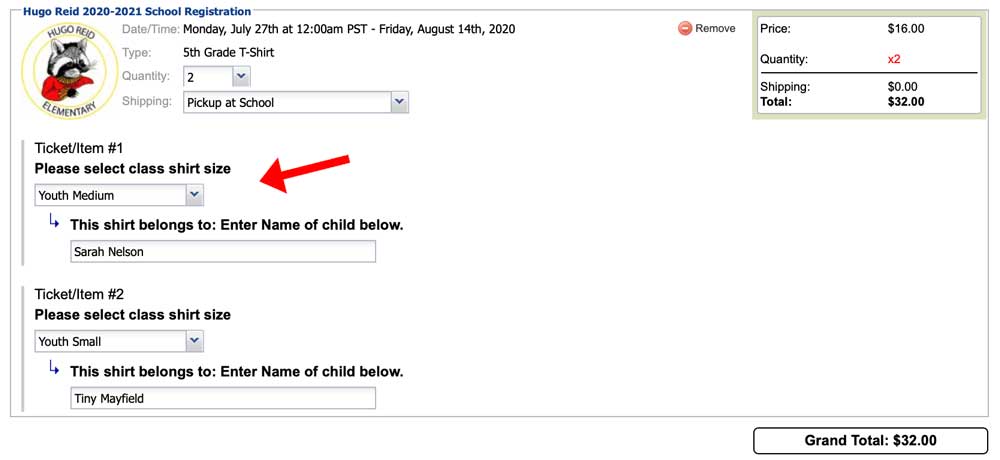Click the Grand Total $32.00 box
Viewport: 1000px width, 460px height.
pyautogui.click(x=871, y=440)
